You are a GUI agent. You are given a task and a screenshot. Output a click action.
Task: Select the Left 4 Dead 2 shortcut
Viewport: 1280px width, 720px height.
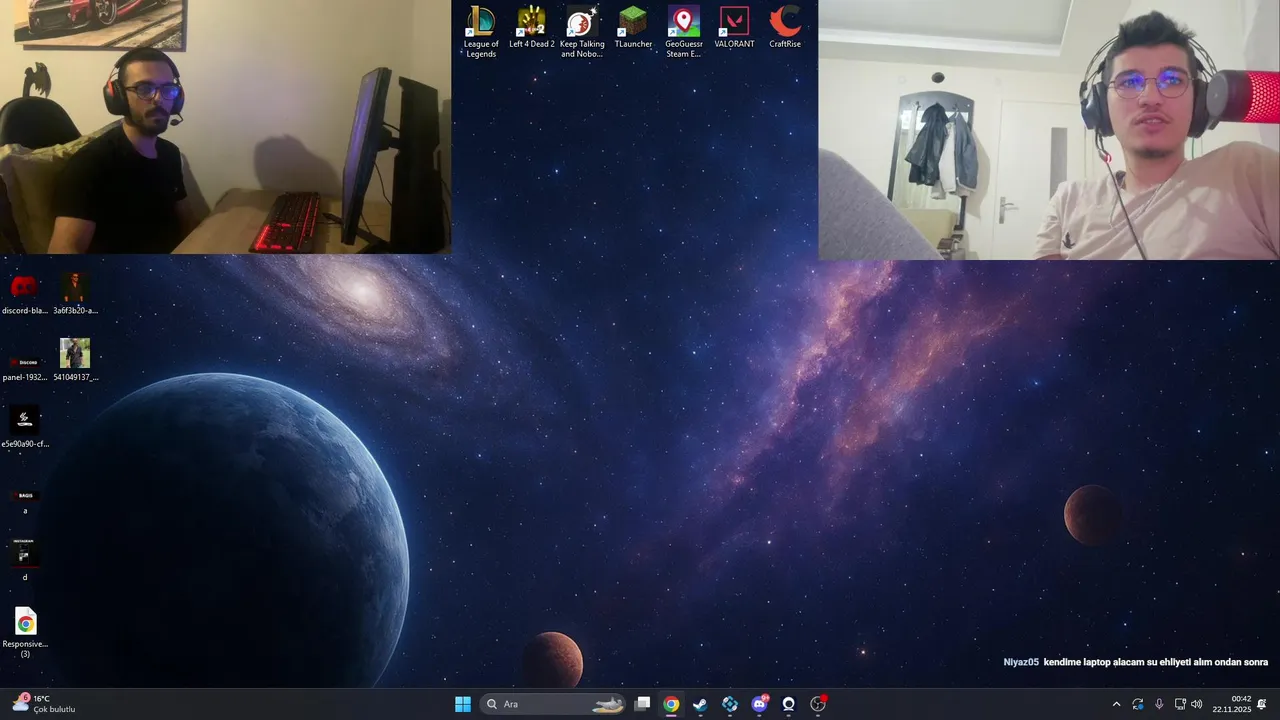tap(532, 28)
